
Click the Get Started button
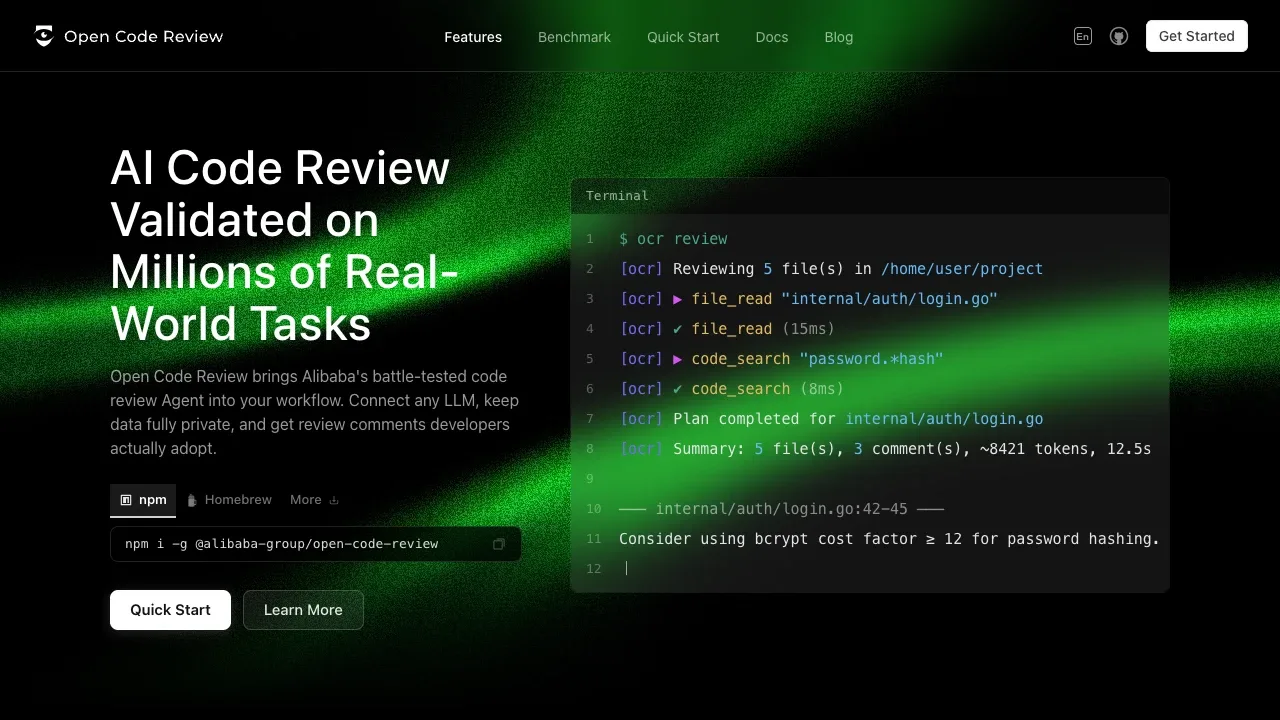1197,36
